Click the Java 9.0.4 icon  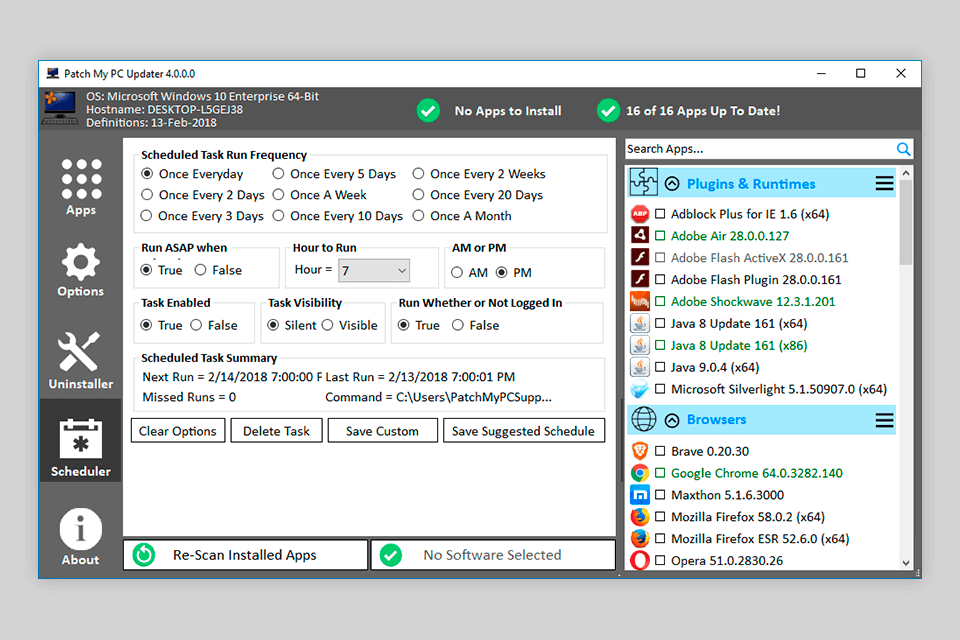[x=640, y=367]
